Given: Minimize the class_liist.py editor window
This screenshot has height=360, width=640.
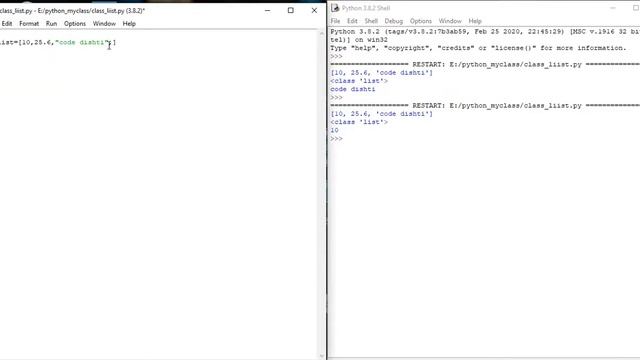Looking at the screenshot, I should [267, 11].
